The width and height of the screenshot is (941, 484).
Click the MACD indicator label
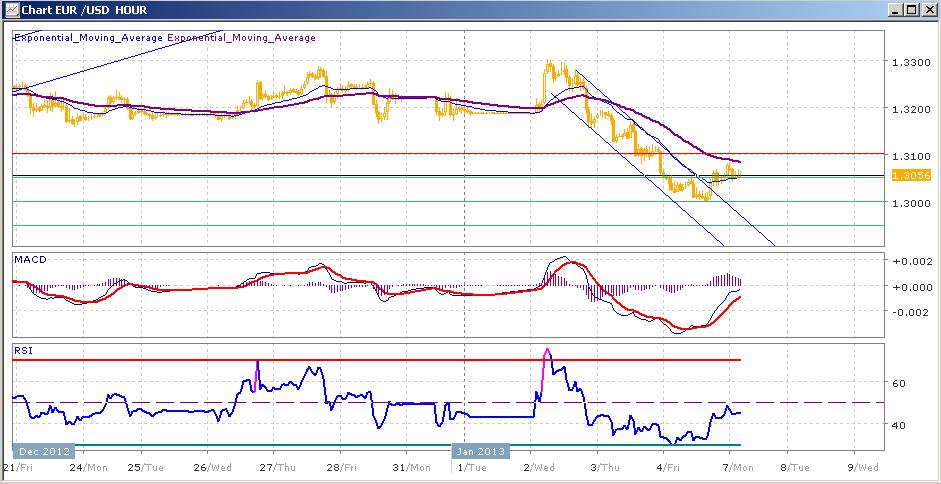(28, 259)
